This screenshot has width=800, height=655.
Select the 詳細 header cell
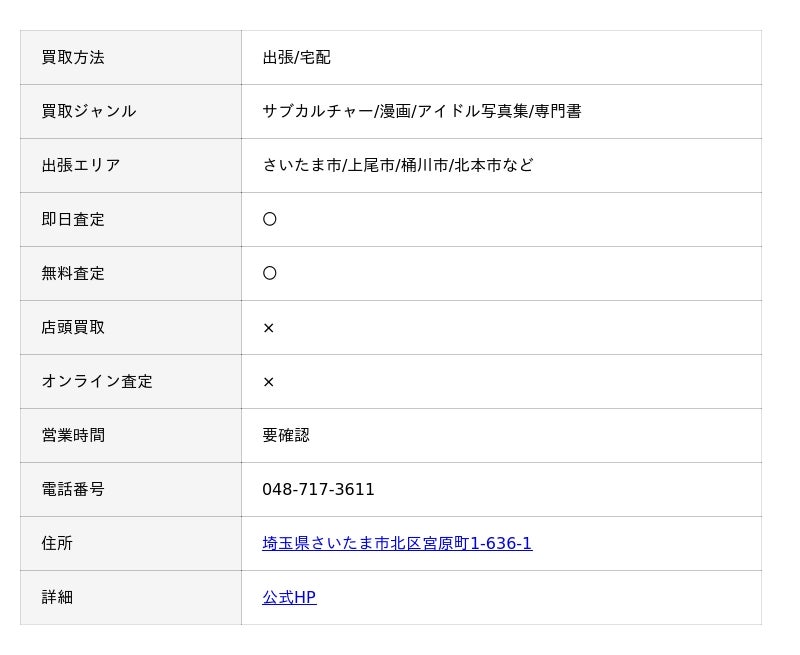[131, 598]
